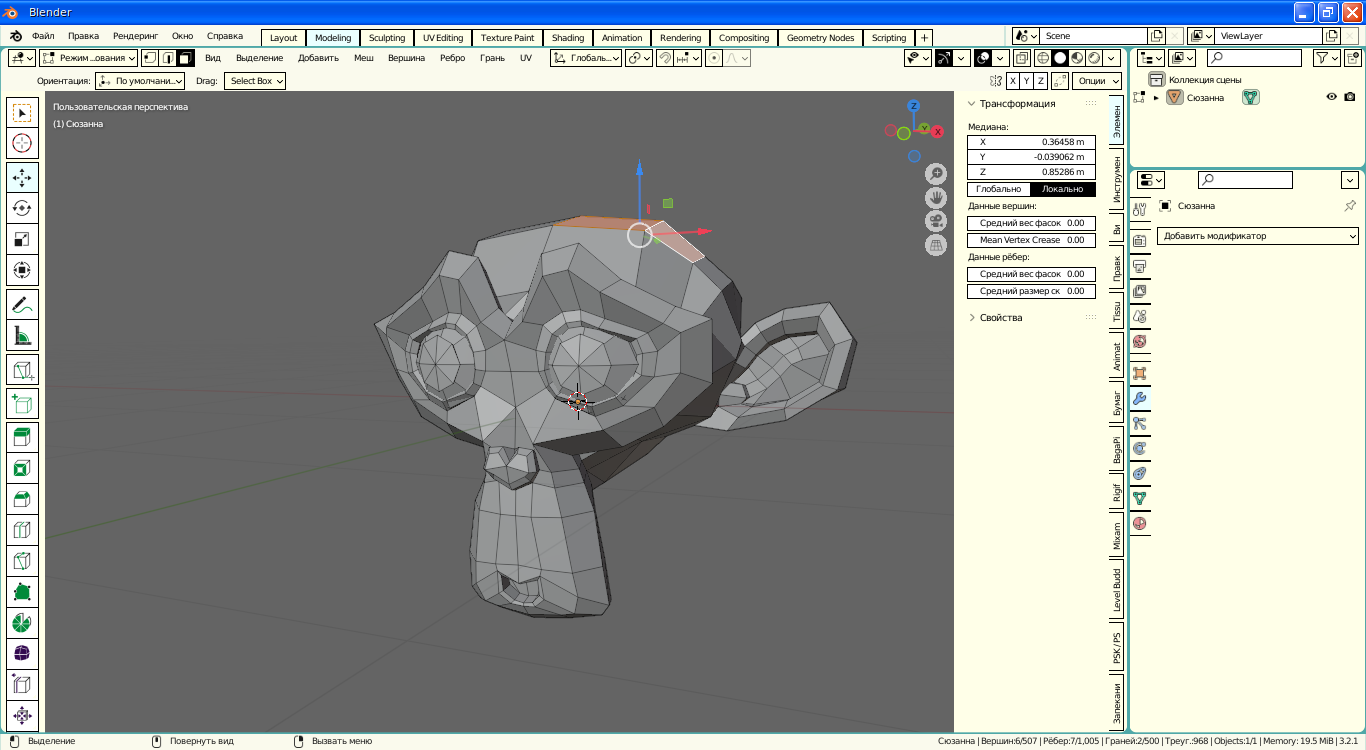Open the Output properties tab
1366x750 pixels.
[x=1139, y=266]
